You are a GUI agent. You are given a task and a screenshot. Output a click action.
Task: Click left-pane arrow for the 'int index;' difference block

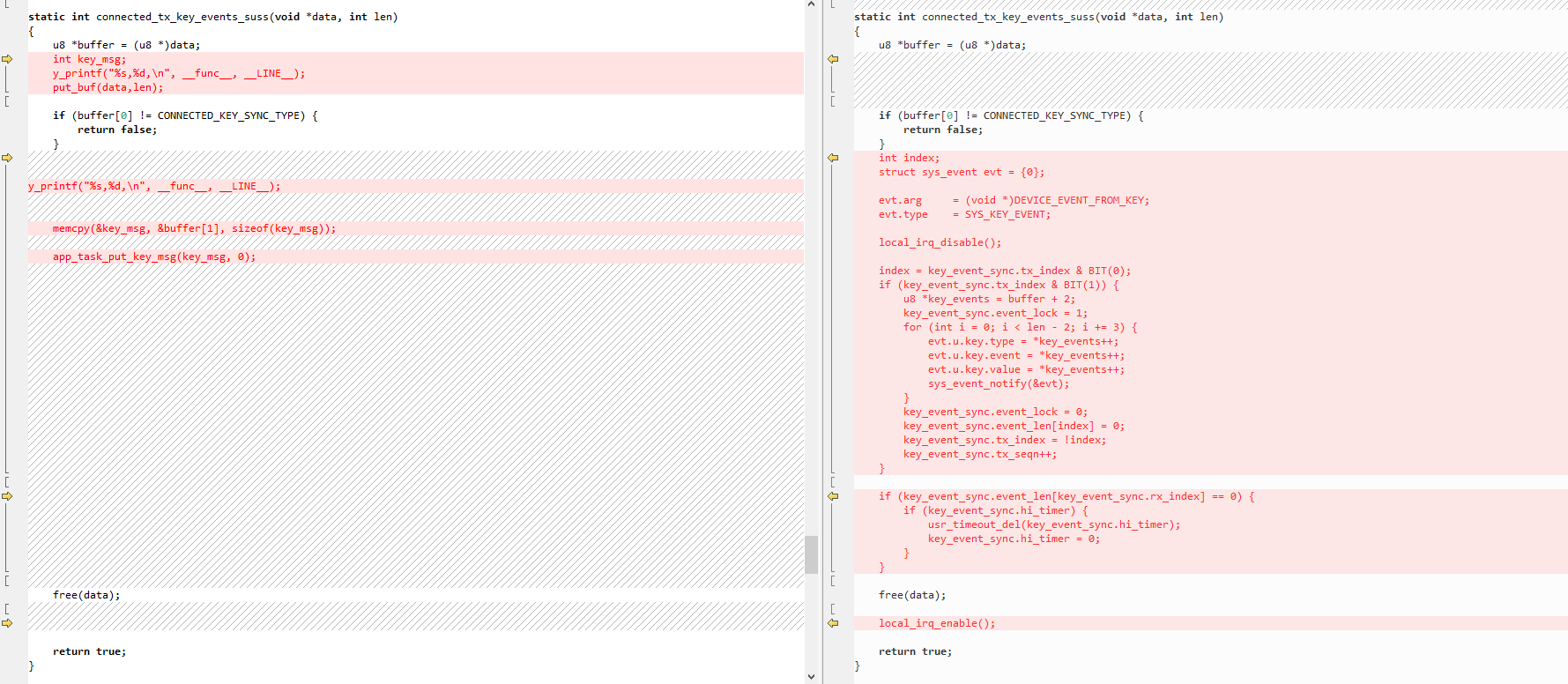pyautogui.click(x=7, y=158)
